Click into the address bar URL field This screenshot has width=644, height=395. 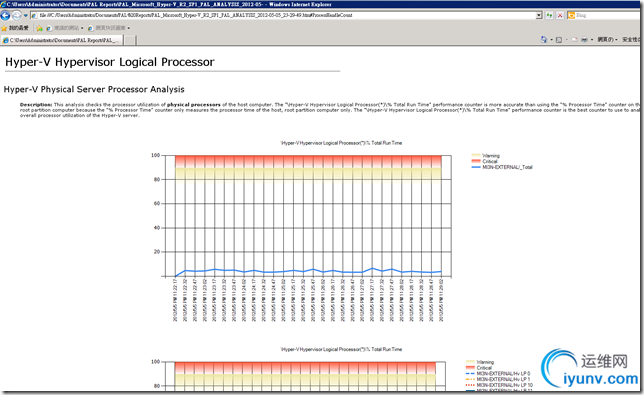[283, 16]
